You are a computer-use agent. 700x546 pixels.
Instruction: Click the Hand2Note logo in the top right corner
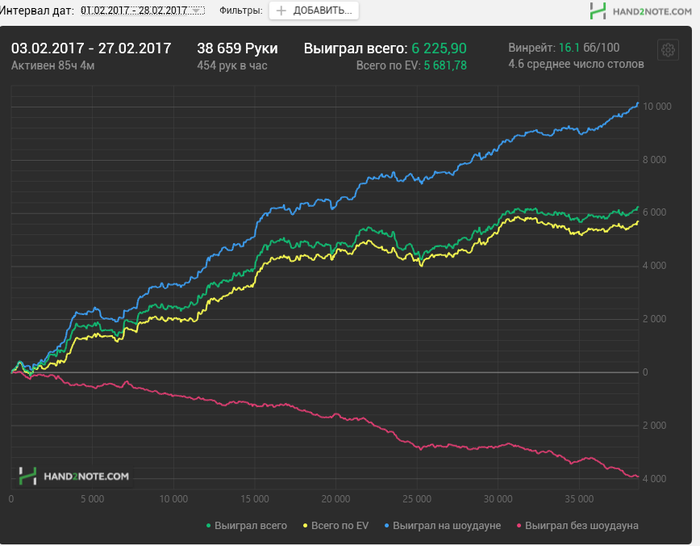click(640, 11)
